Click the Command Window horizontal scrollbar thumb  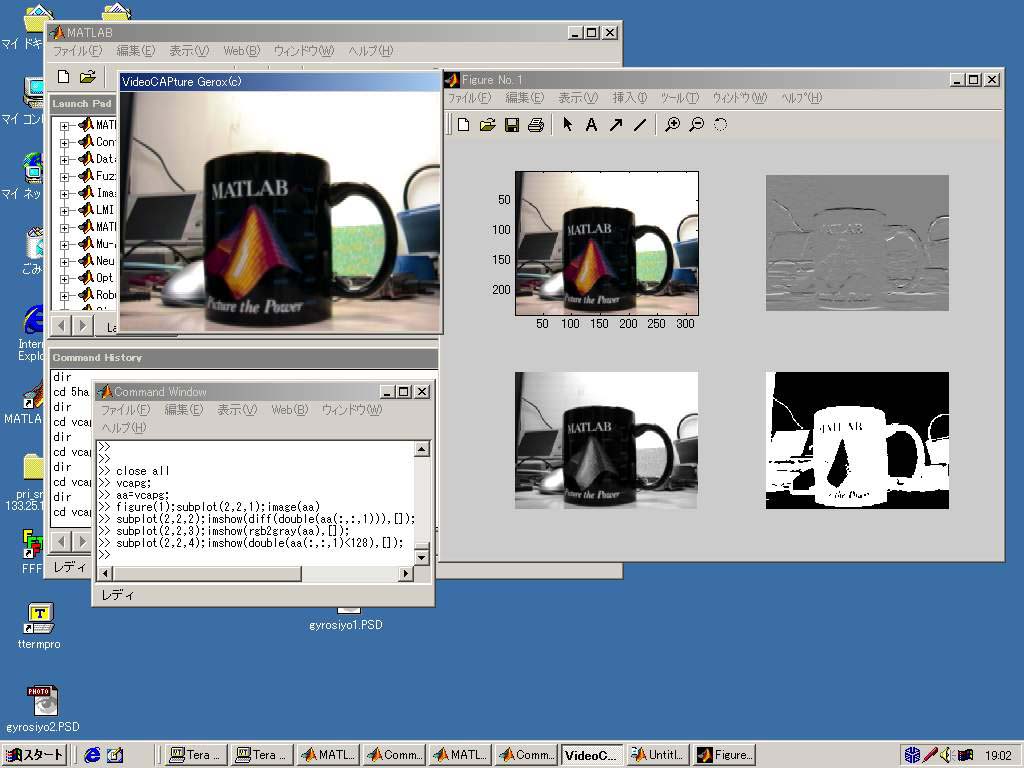coord(206,573)
